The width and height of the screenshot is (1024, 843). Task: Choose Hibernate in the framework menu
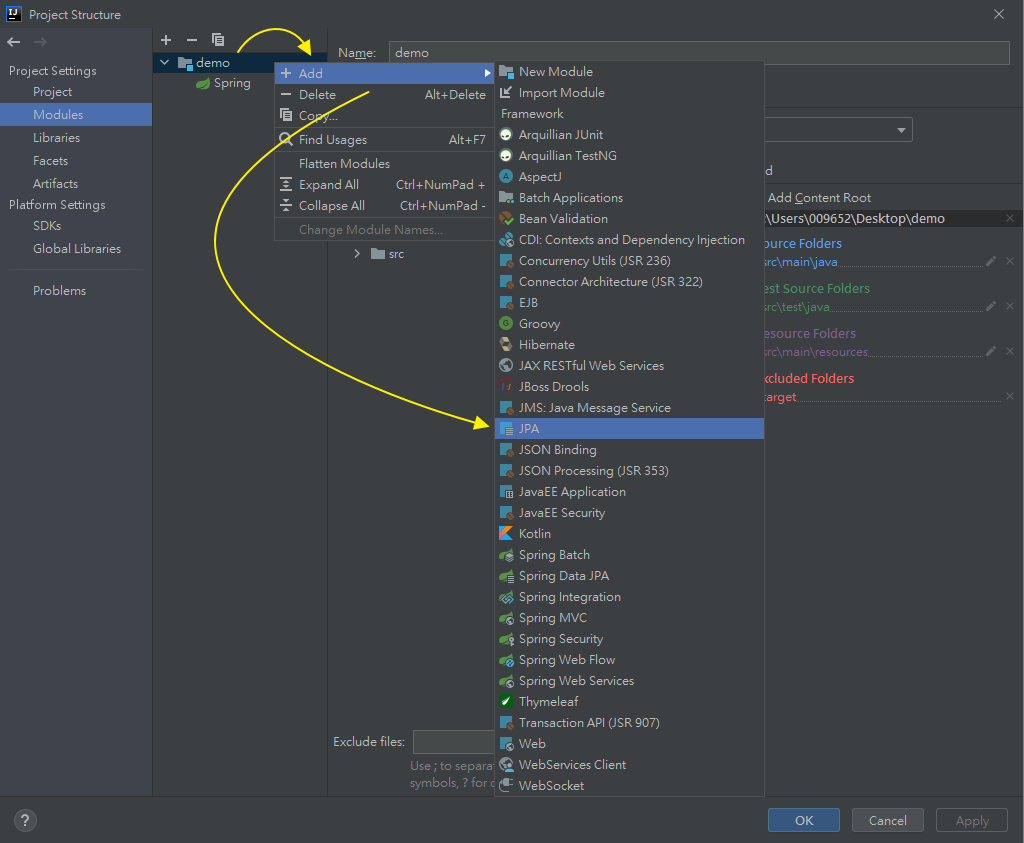click(x=546, y=345)
